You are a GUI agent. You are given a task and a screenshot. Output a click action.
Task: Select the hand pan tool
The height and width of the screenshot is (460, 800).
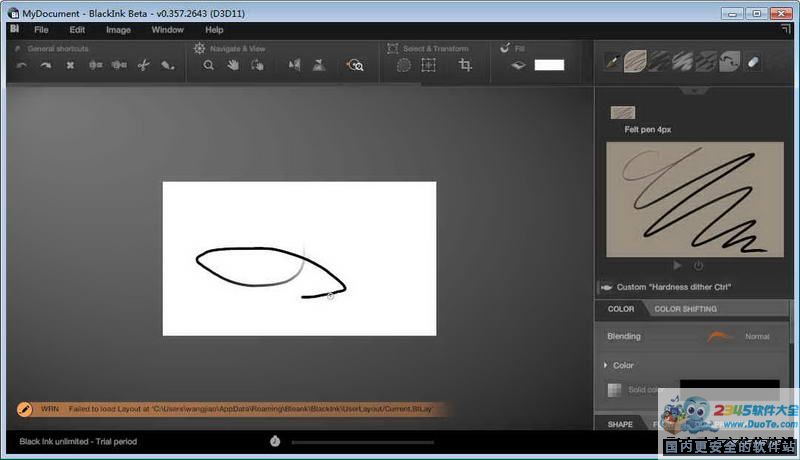pyautogui.click(x=233, y=65)
